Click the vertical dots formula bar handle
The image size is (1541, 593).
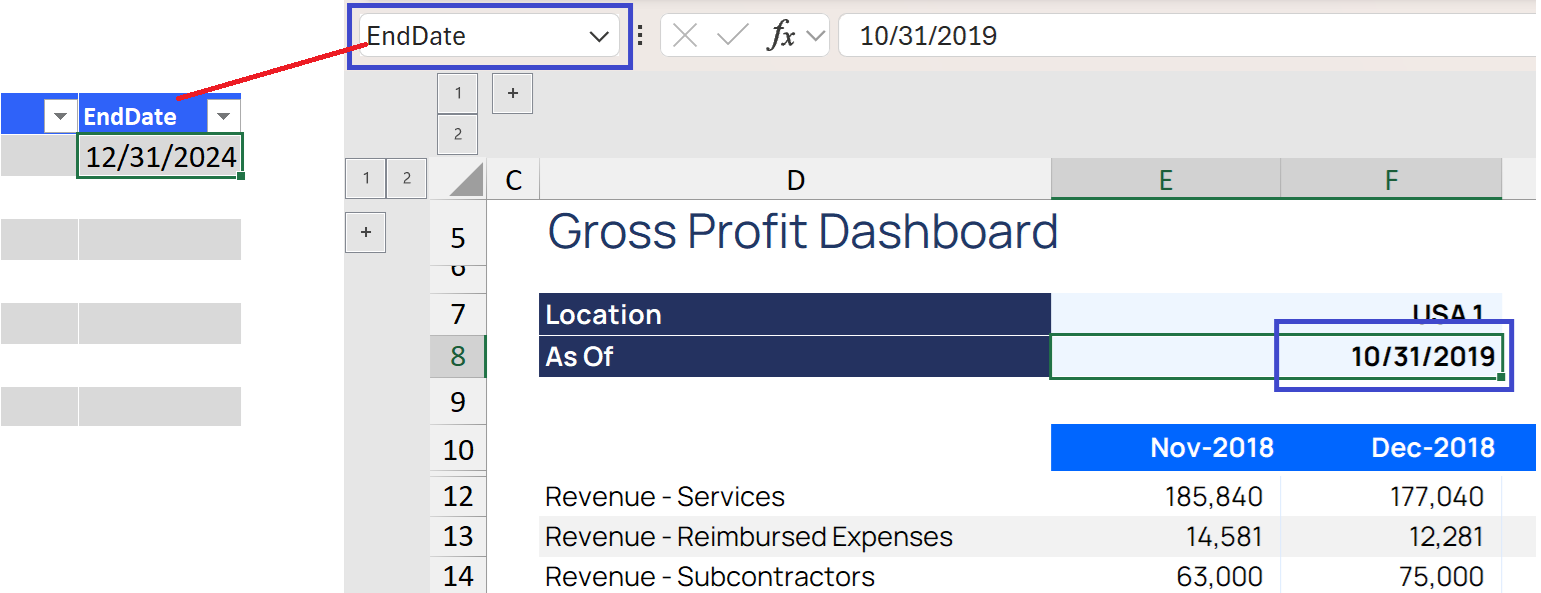click(x=640, y=36)
